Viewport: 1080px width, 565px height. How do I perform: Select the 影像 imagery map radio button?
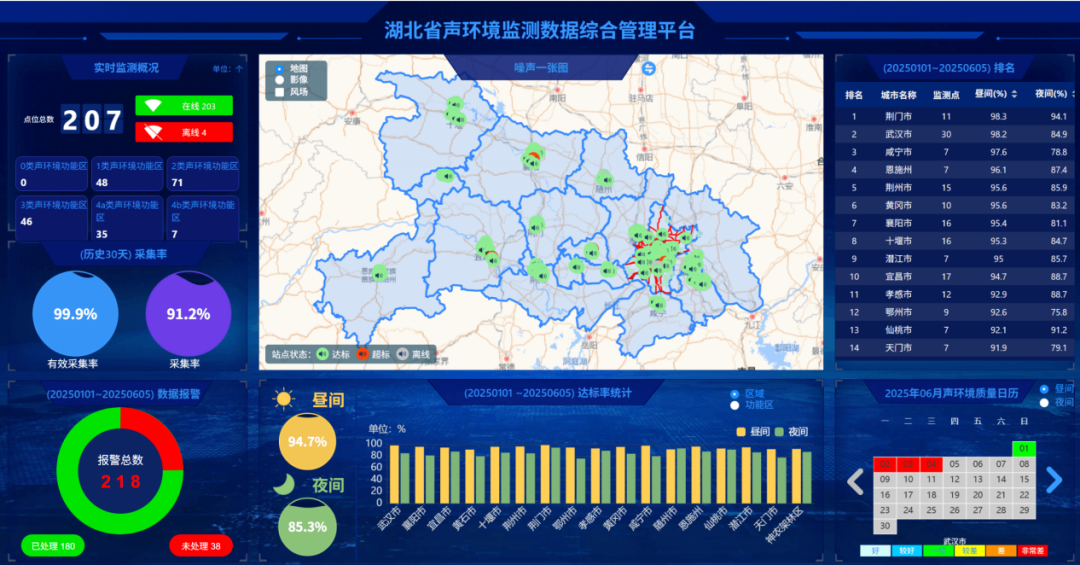tap(280, 80)
